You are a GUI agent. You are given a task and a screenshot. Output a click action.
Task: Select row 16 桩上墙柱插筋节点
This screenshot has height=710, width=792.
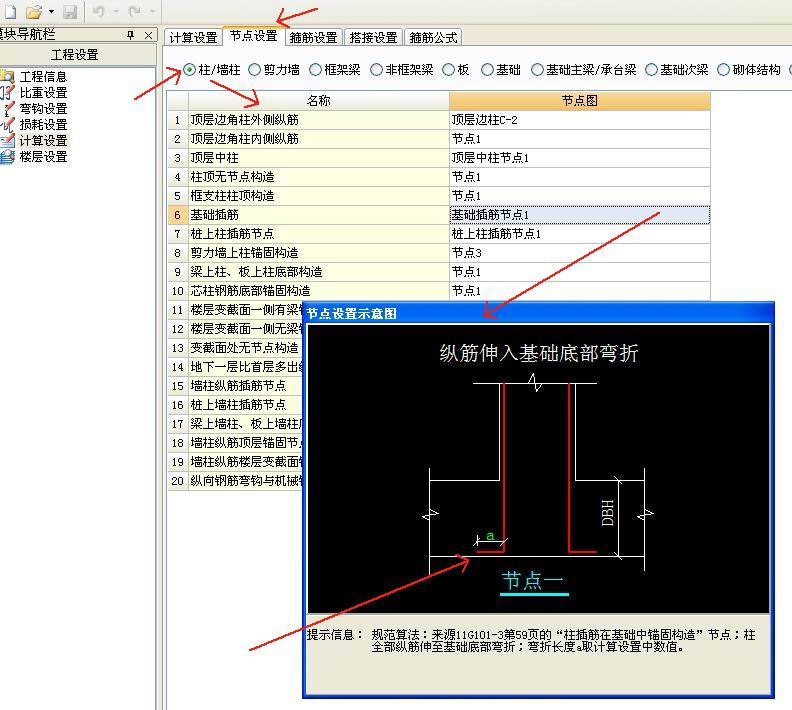[x=245, y=405]
